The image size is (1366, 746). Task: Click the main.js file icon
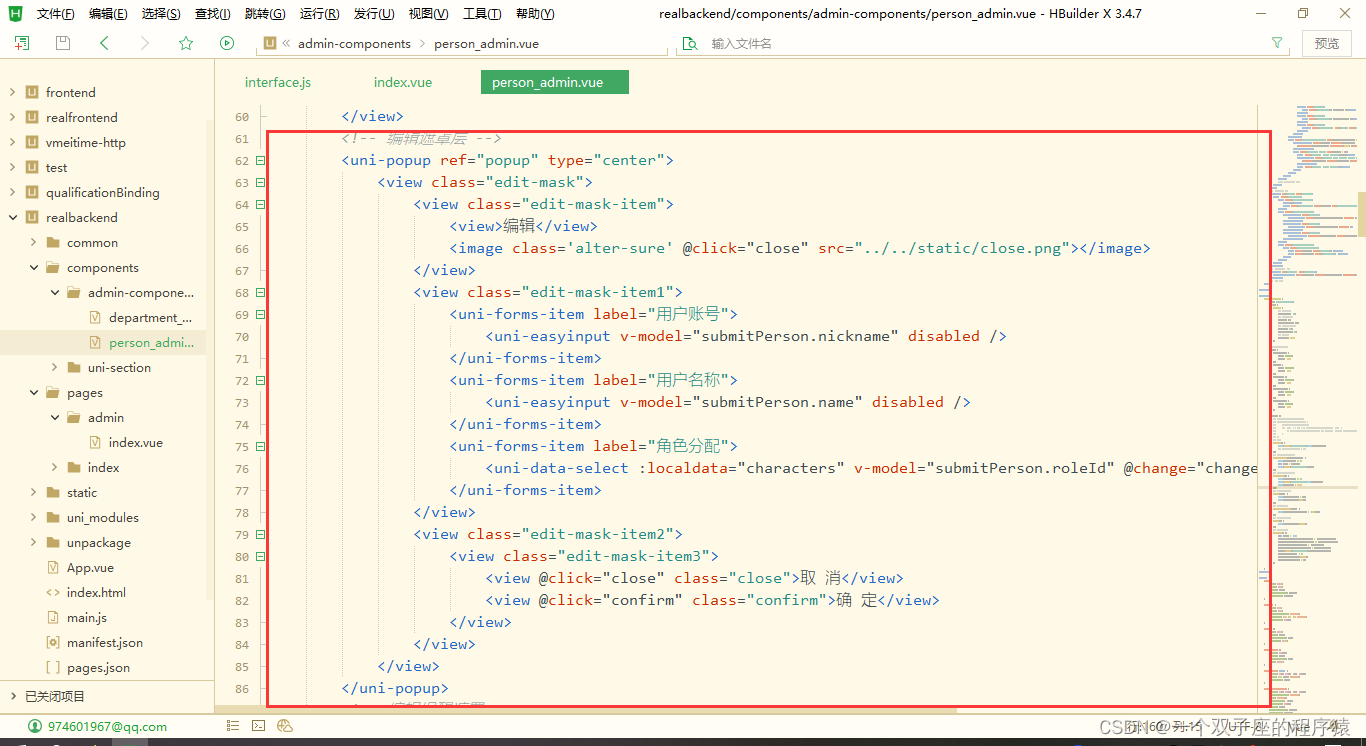click(54, 617)
